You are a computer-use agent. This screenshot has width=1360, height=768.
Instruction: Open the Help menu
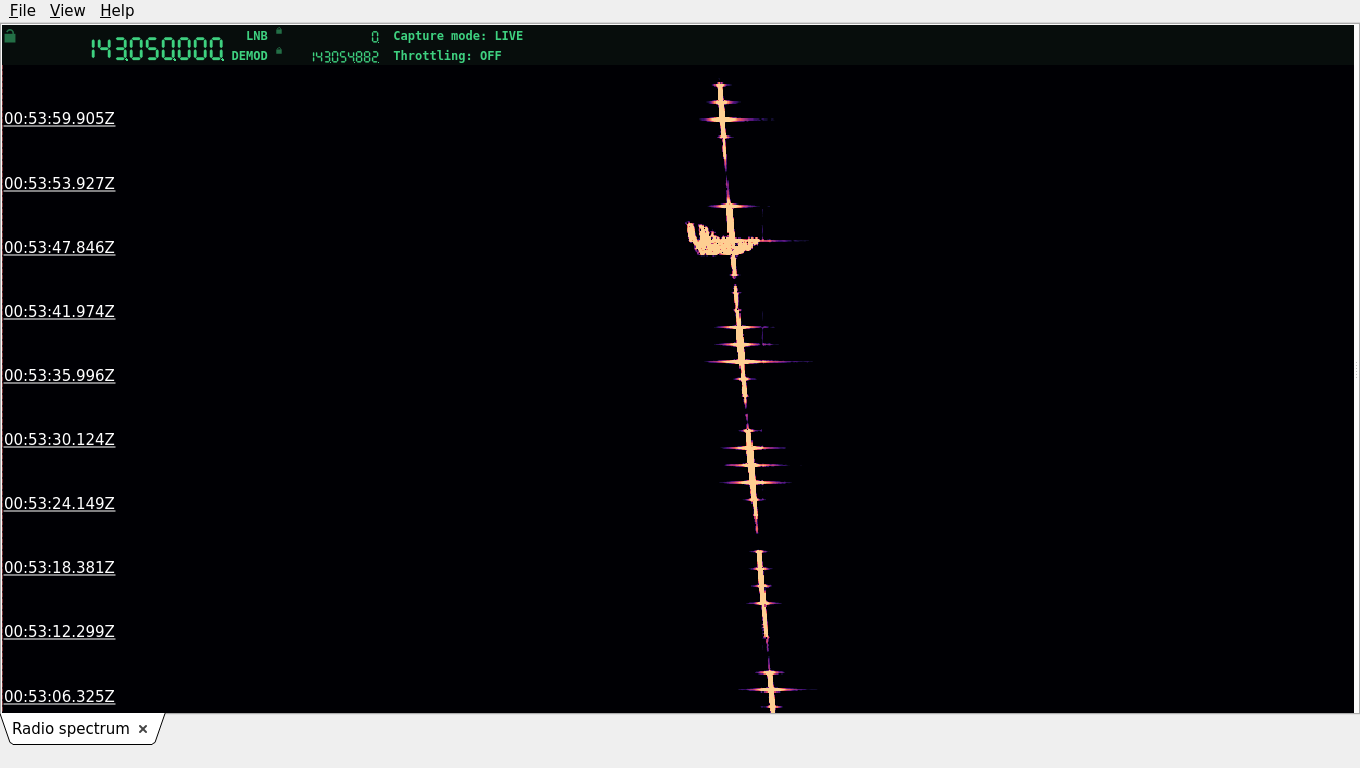point(117,10)
